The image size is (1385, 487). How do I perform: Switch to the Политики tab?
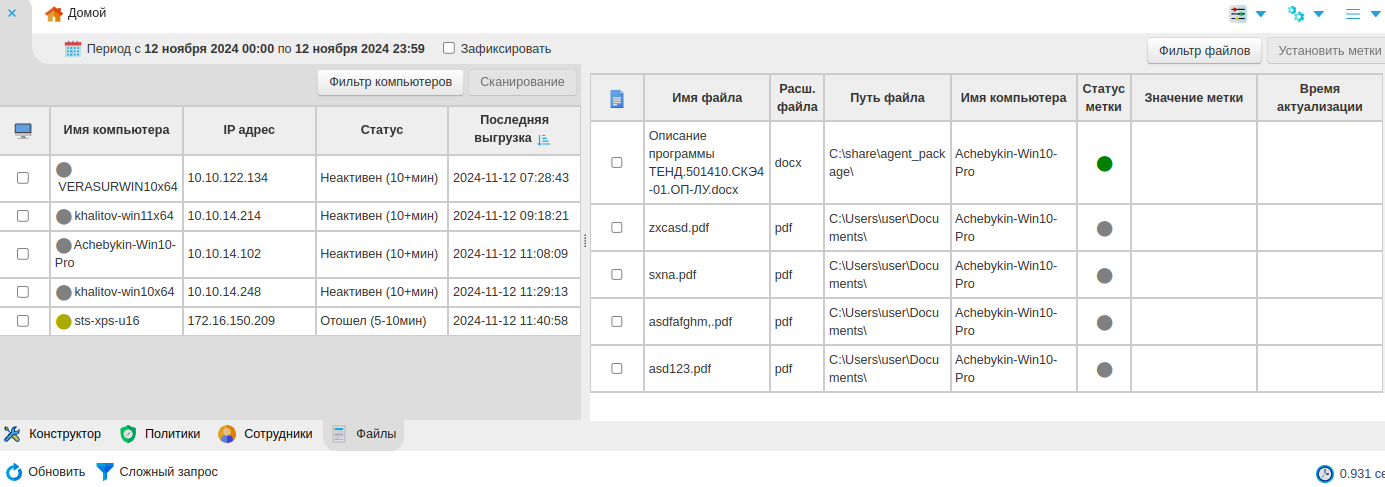click(160, 434)
